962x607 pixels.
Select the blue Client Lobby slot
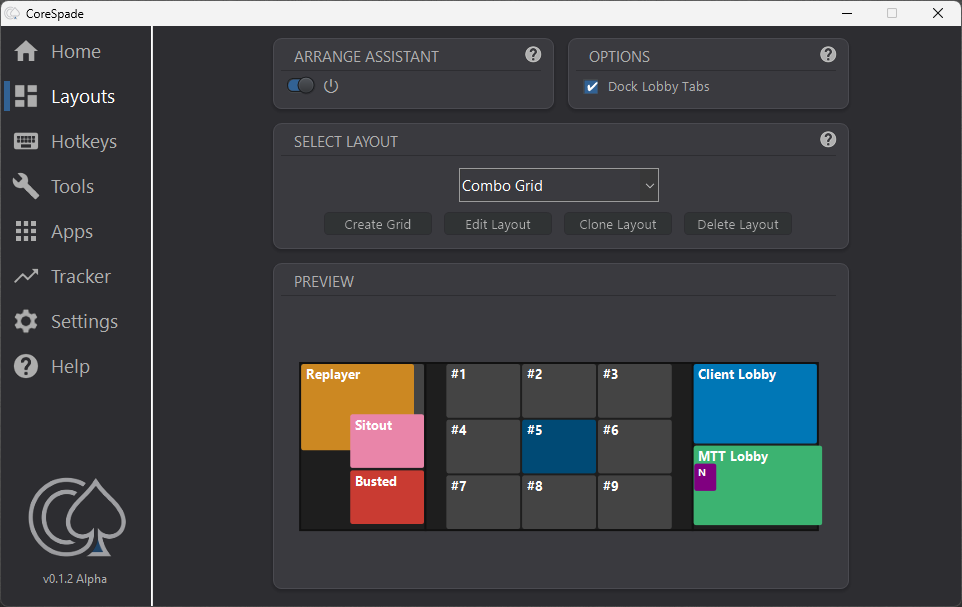pyautogui.click(x=755, y=403)
